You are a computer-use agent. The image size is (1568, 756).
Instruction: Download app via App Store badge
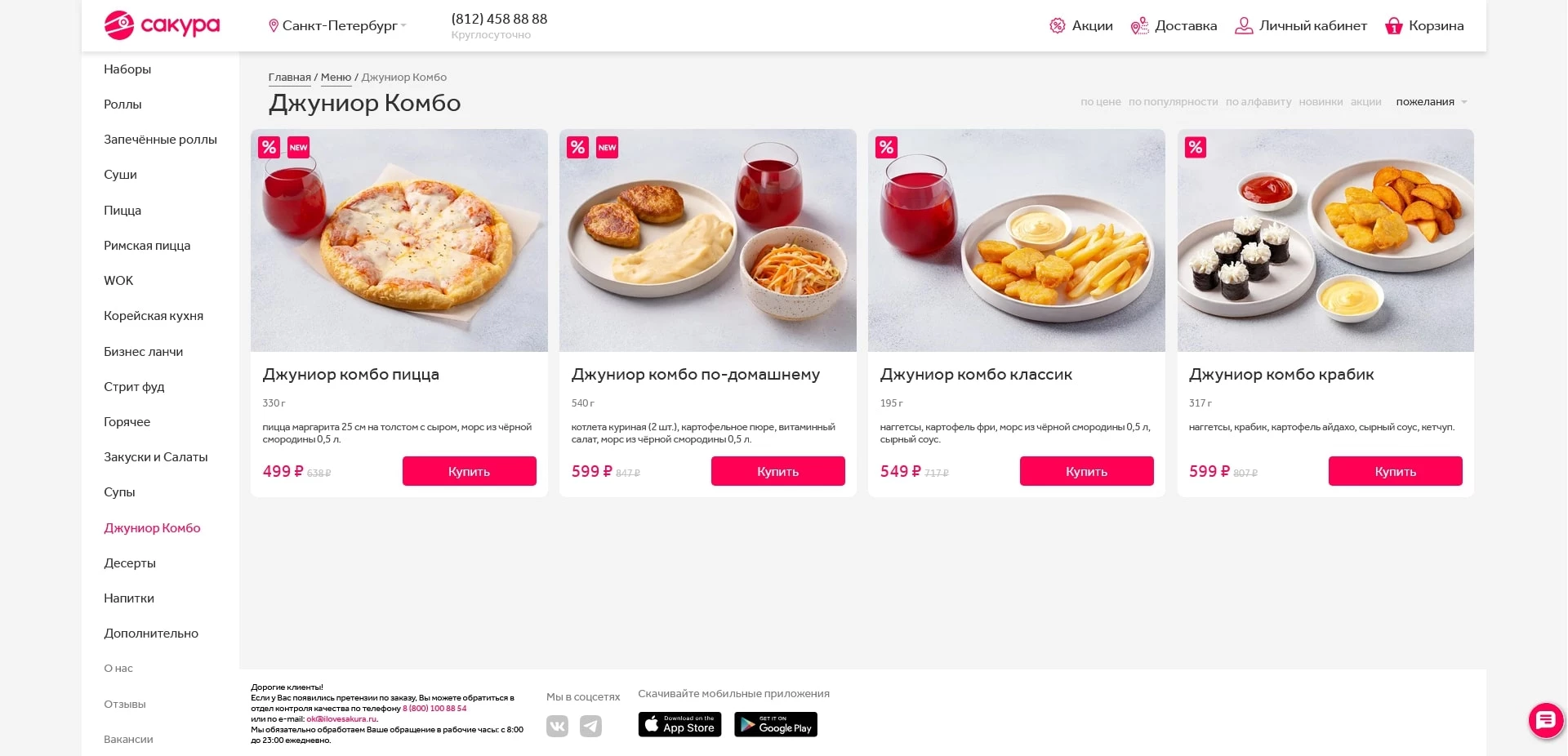[x=679, y=724]
